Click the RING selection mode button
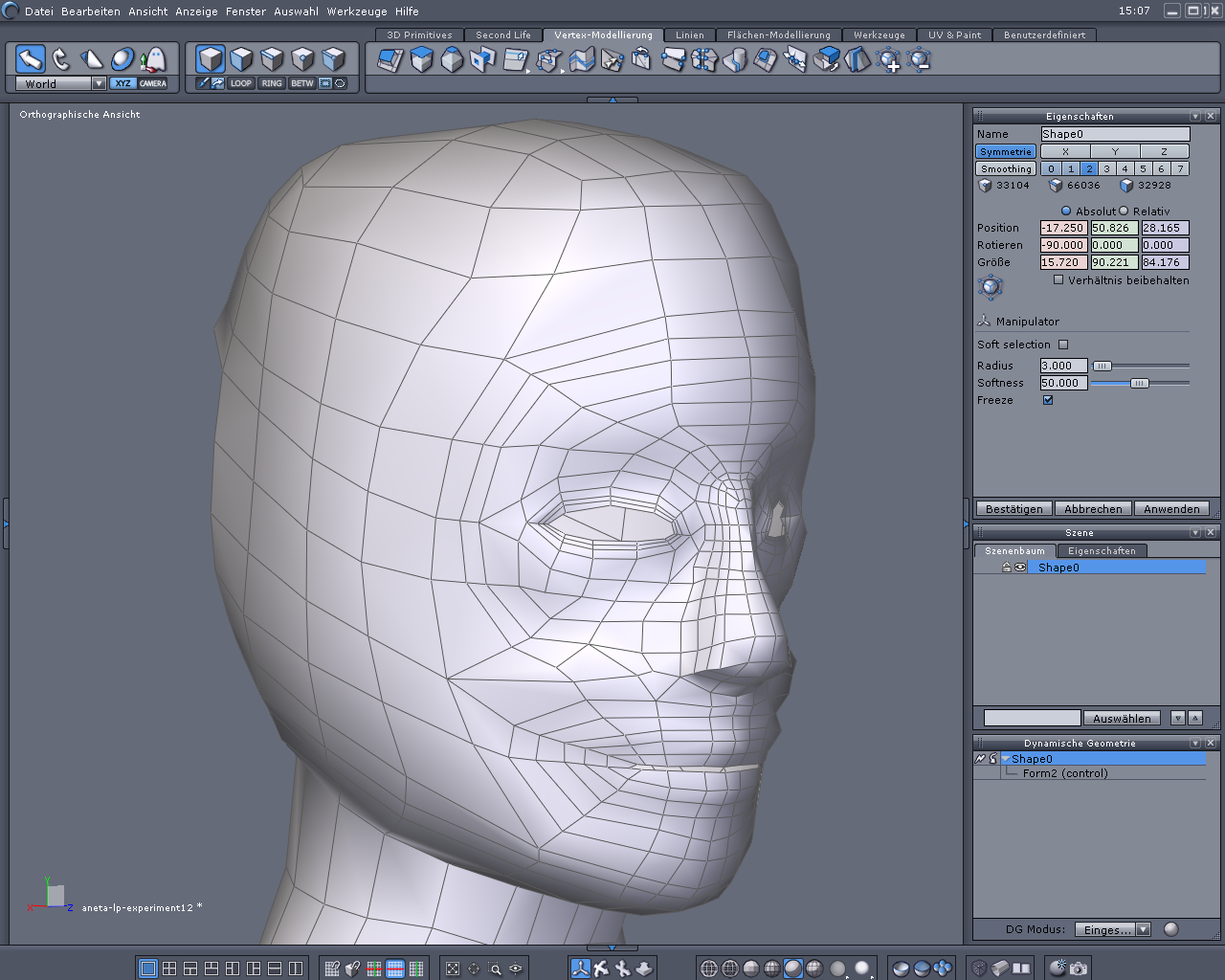This screenshot has height=980, width=1225. coord(272,83)
